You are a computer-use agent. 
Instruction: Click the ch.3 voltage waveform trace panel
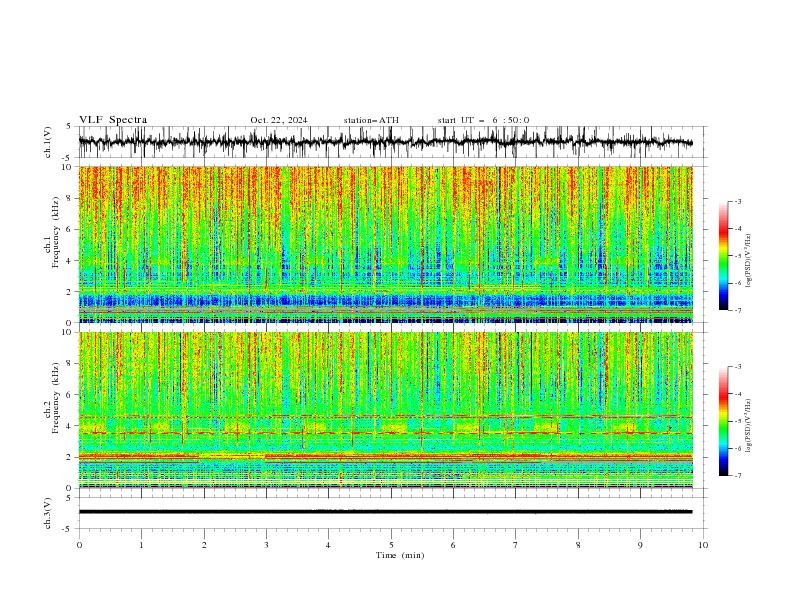pos(392,513)
